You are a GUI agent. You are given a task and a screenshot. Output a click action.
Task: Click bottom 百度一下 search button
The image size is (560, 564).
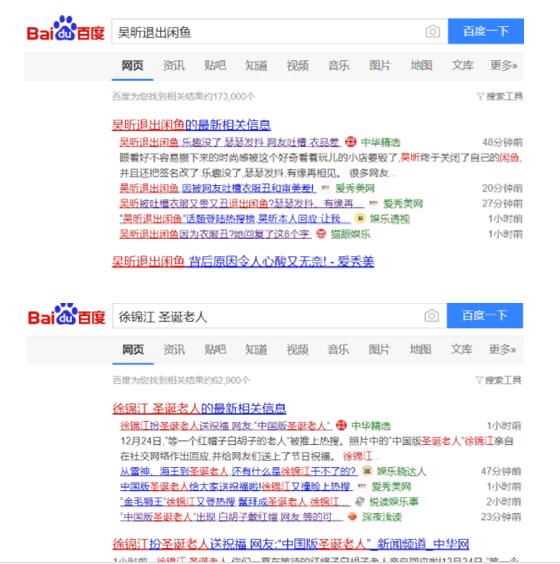(485, 315)
